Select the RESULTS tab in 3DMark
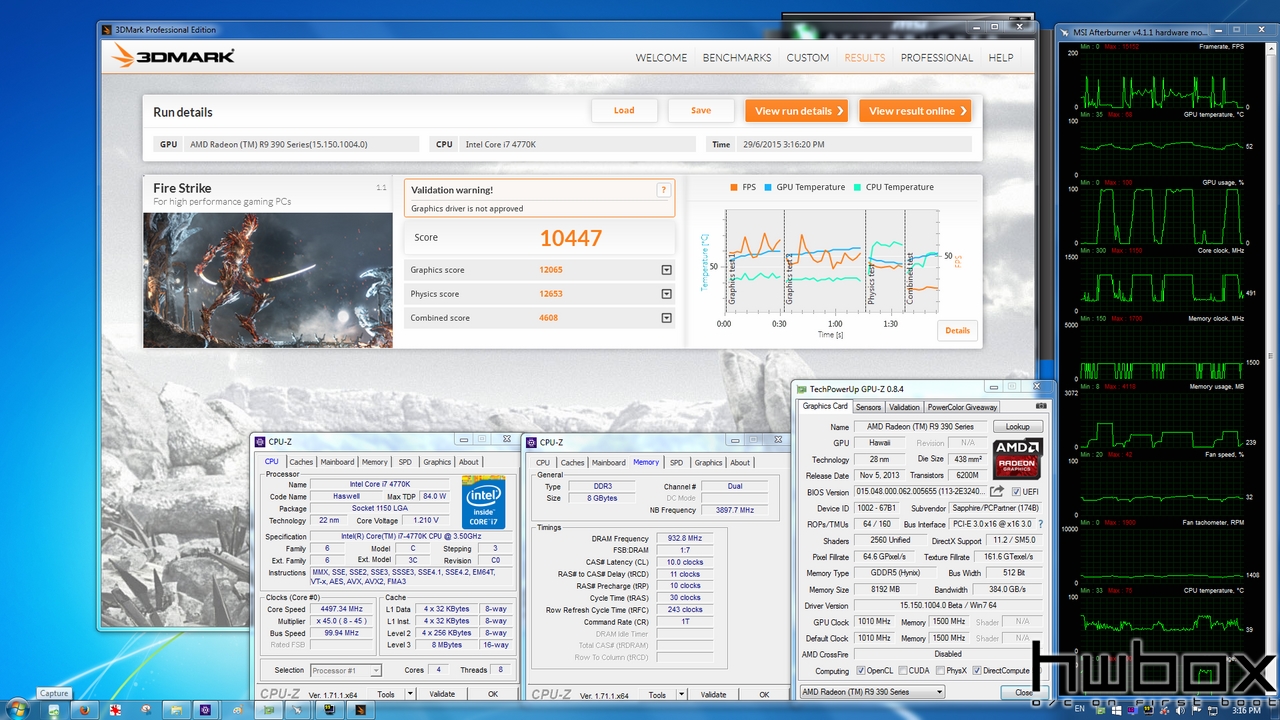The width and height of the screenshot is (1280, 720). click(x=865, y=58)
